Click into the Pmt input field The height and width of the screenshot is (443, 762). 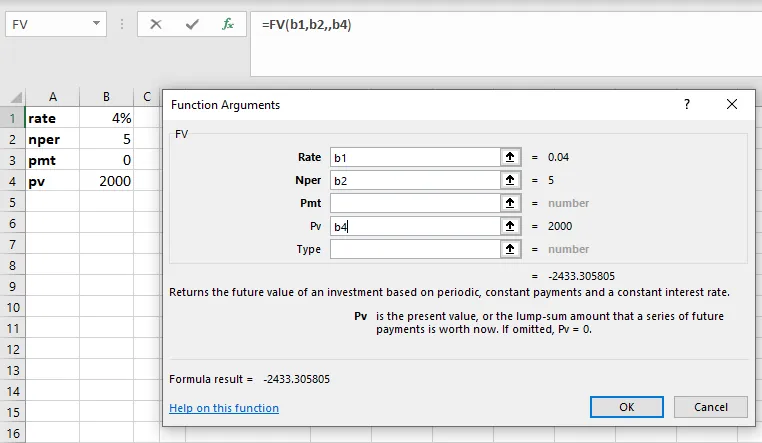(x=414, y=203)
